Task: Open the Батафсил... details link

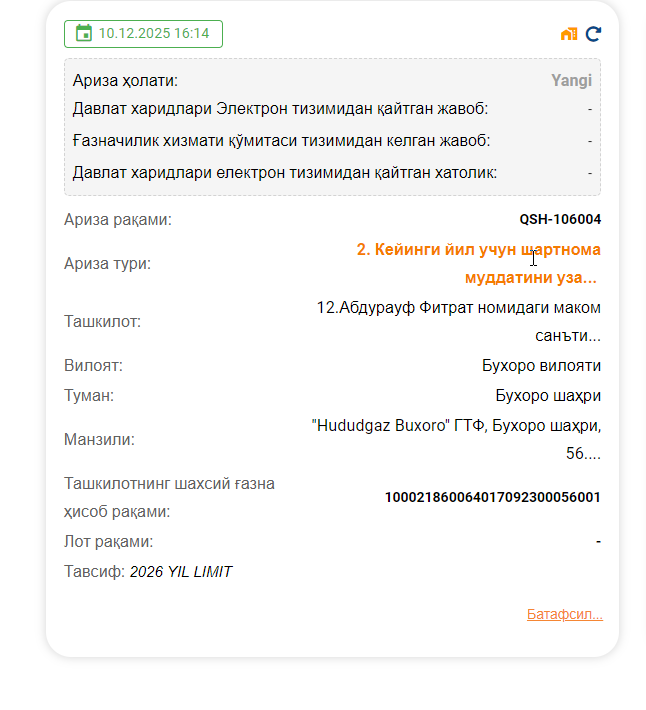Action: click(564, 614)
